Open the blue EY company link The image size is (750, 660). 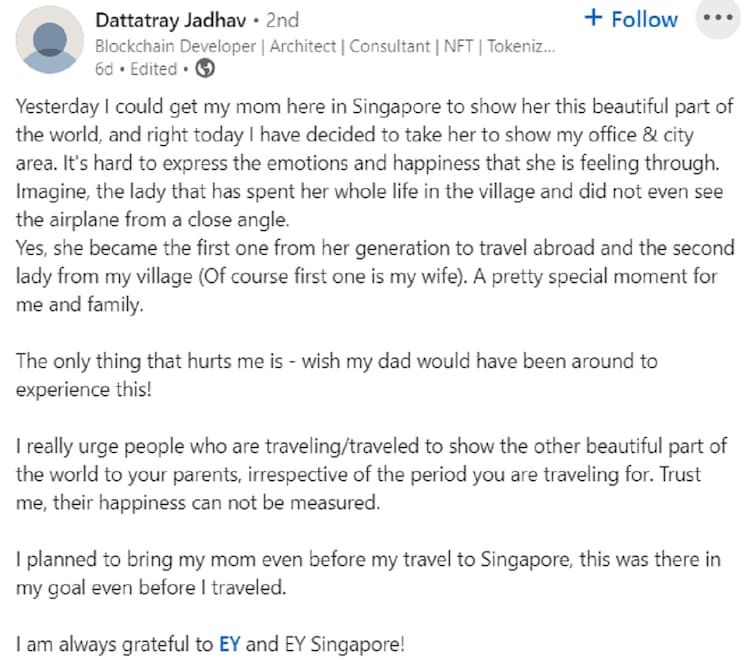pyautogui.click(x=229, y=644)
